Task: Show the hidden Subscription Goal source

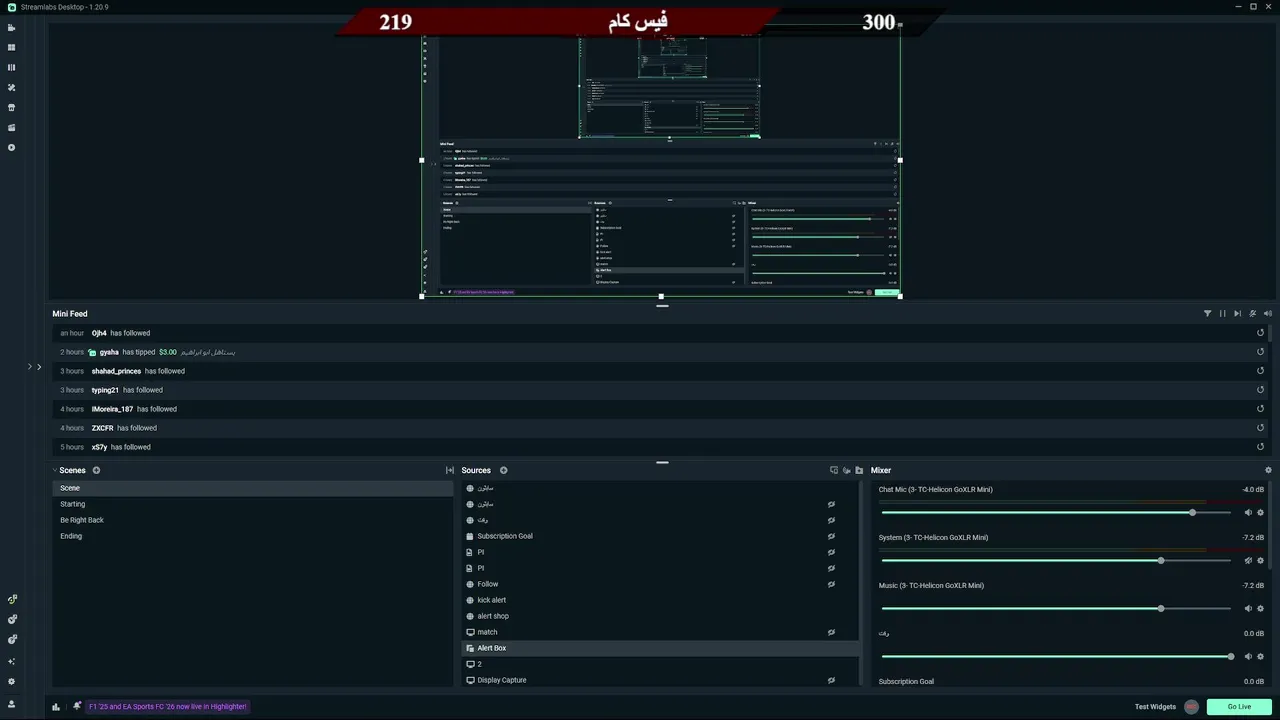Action: pyautogui.click(x=831, y=536)
